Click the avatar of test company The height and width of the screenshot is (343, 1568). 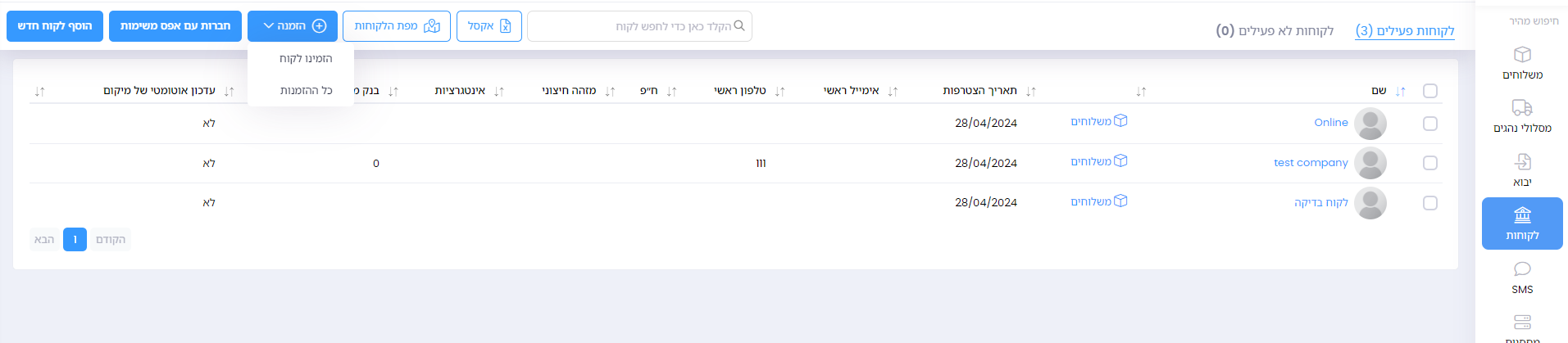point(1370,163)
